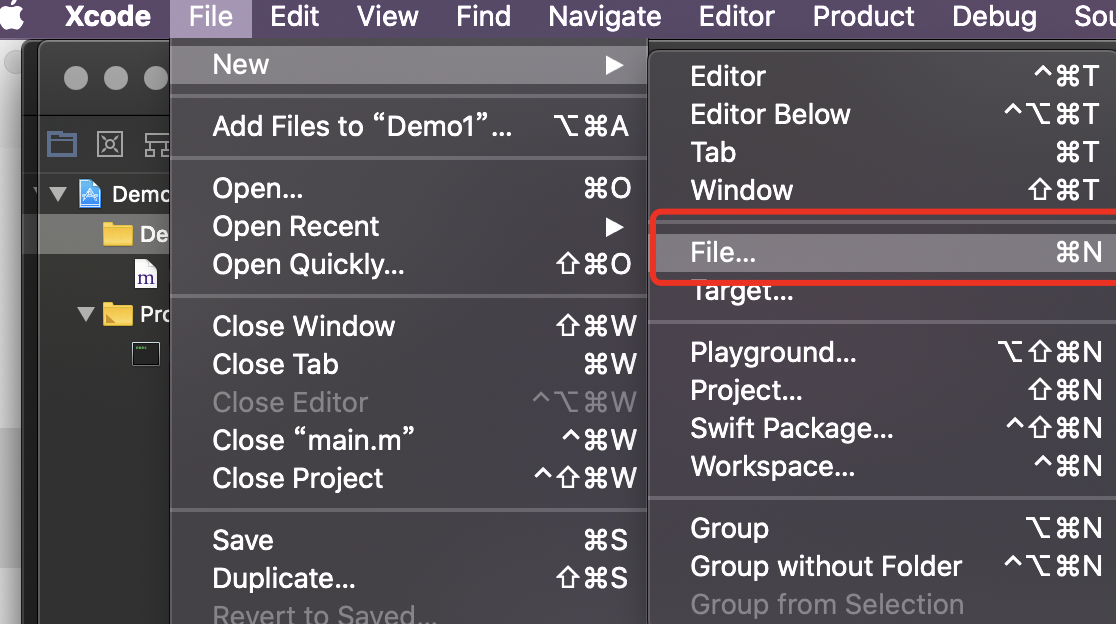Expand the Open Recent submenu arrow
The image size is (1116, 624).
614,227
